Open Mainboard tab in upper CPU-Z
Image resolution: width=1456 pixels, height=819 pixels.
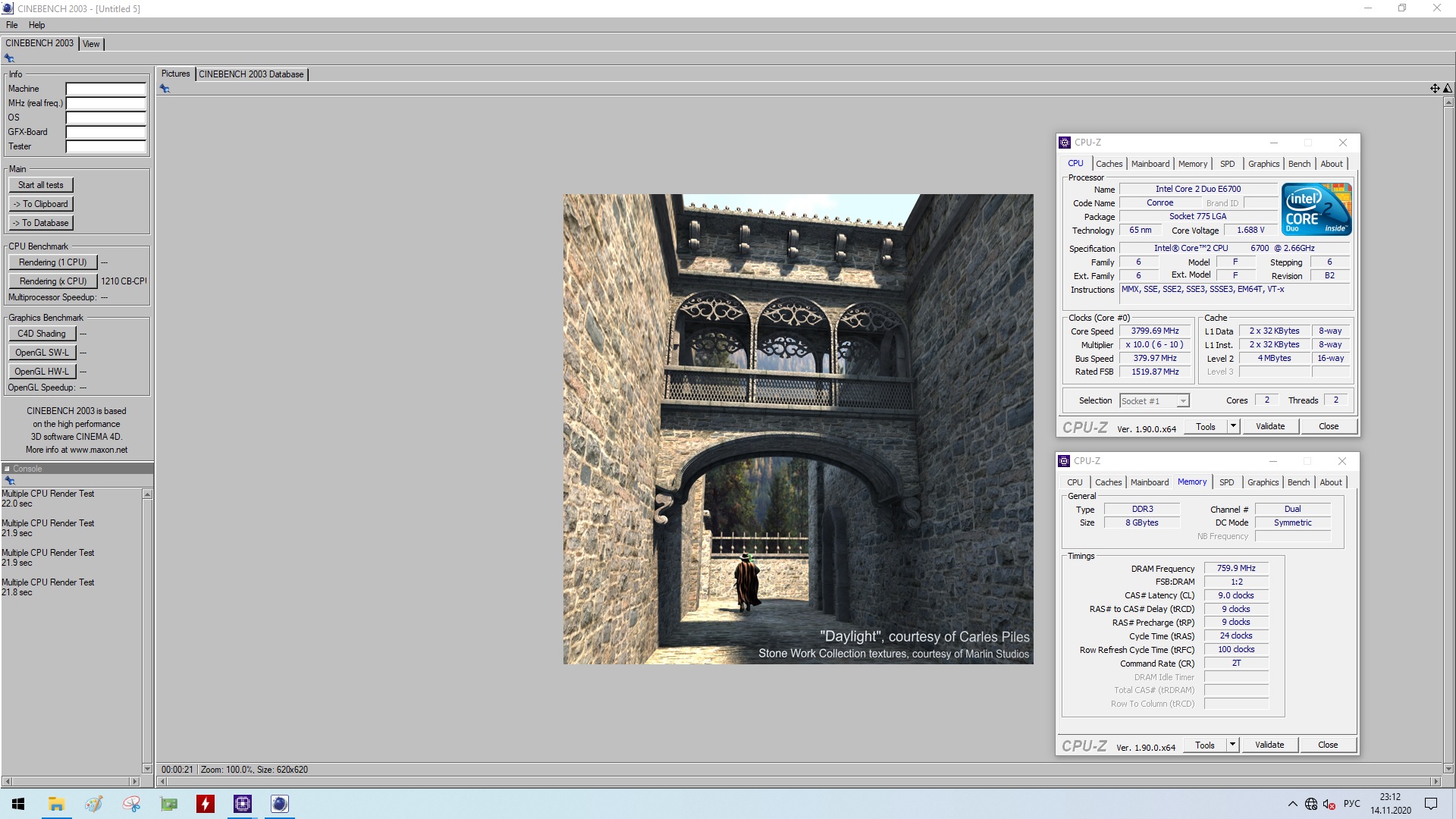(x=1150, y=164)
